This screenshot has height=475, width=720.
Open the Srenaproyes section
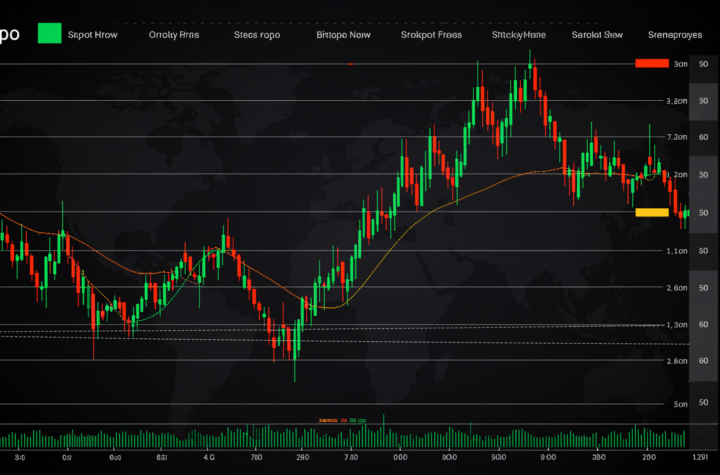[675, 35]
